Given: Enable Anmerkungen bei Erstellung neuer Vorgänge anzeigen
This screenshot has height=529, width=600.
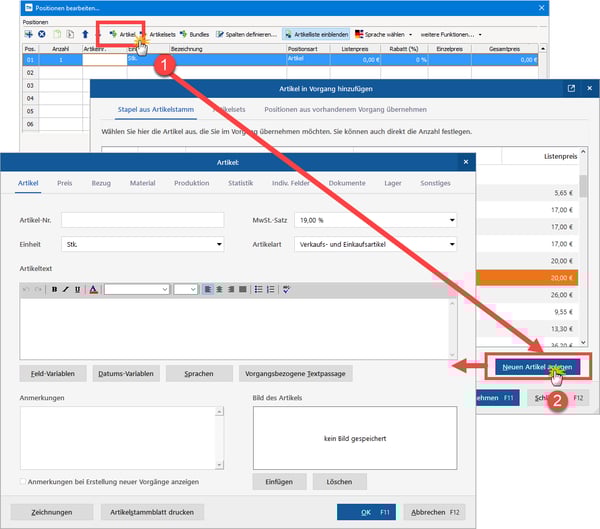Looking at the screenshot, I should (x=24, y=482).
